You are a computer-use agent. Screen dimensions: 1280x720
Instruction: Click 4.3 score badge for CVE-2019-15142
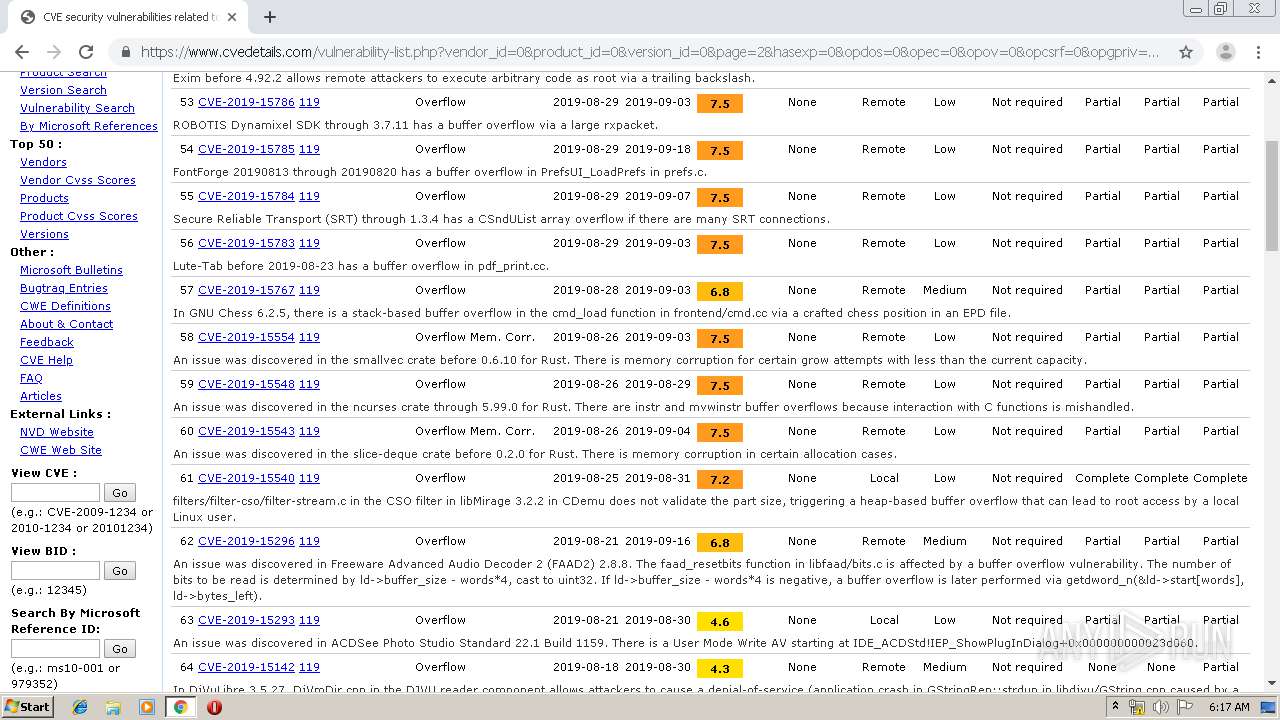(x=720, y=668)
